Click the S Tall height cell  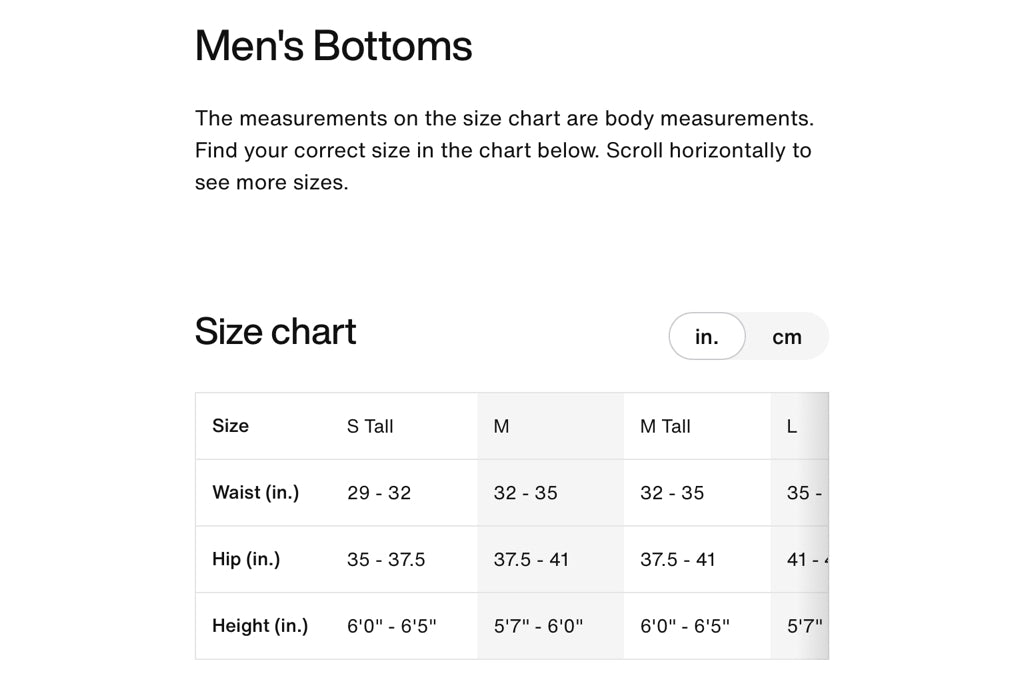tap(392, 626)
